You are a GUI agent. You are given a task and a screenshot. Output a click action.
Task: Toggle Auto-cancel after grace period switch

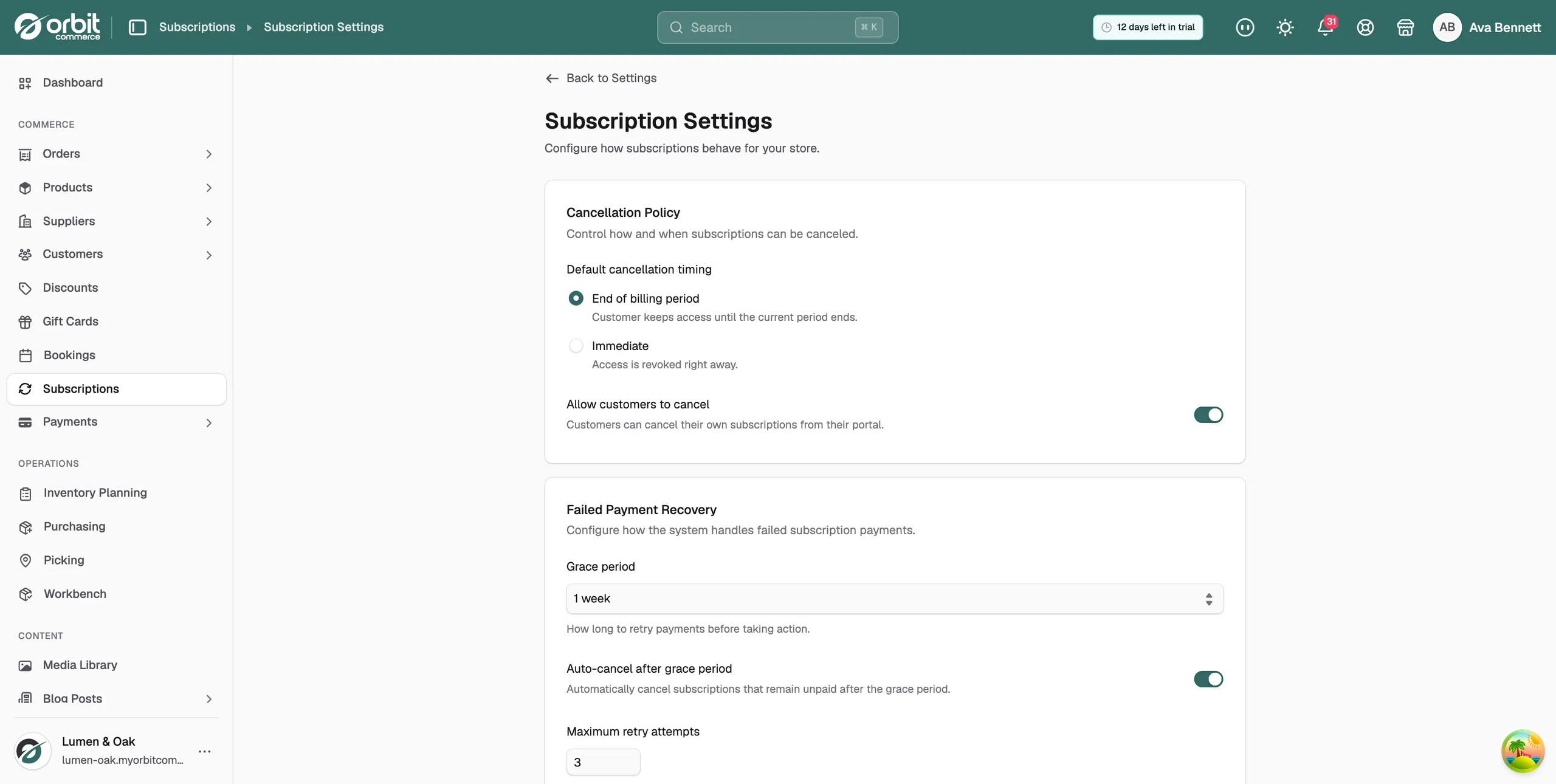point(1208,679)
